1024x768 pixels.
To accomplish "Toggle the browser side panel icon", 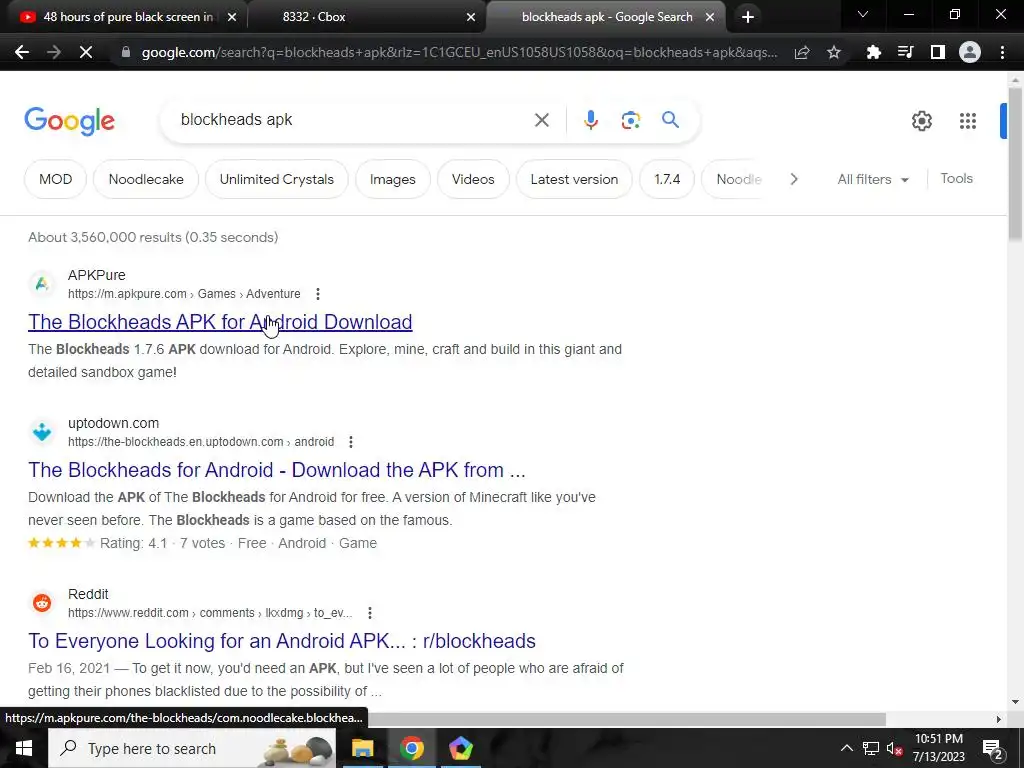I will click(937, 52).
